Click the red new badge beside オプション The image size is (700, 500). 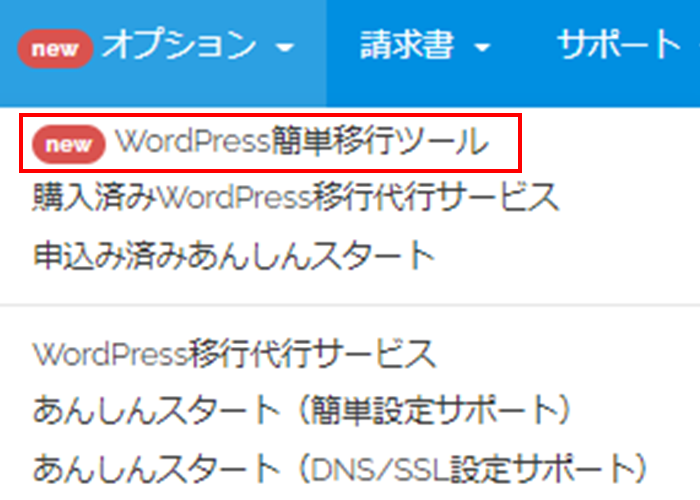click(x=55, y=44)
